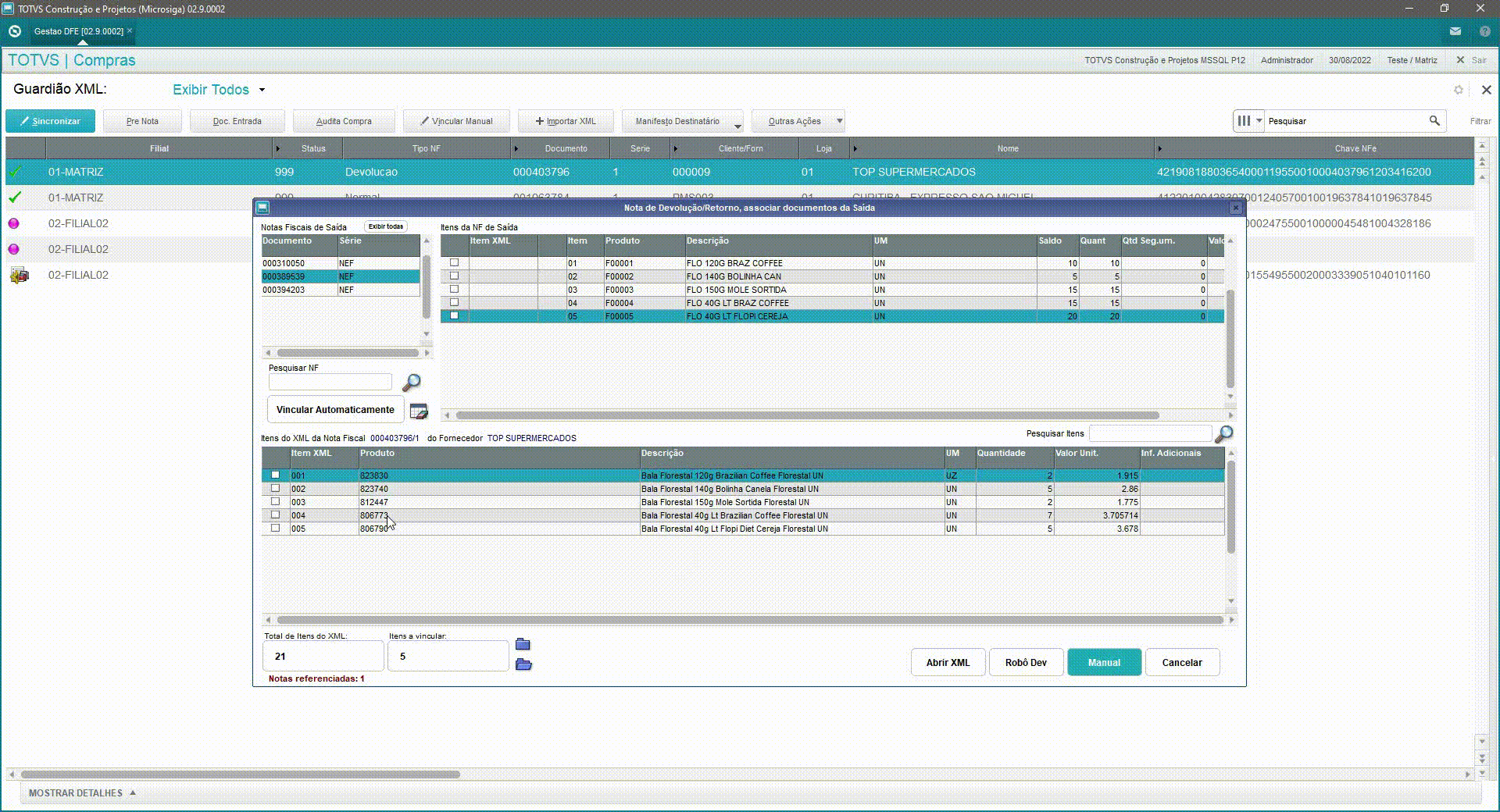
Task: Expand the Outras Ações dropdown arrow
Action: (840, 121)
